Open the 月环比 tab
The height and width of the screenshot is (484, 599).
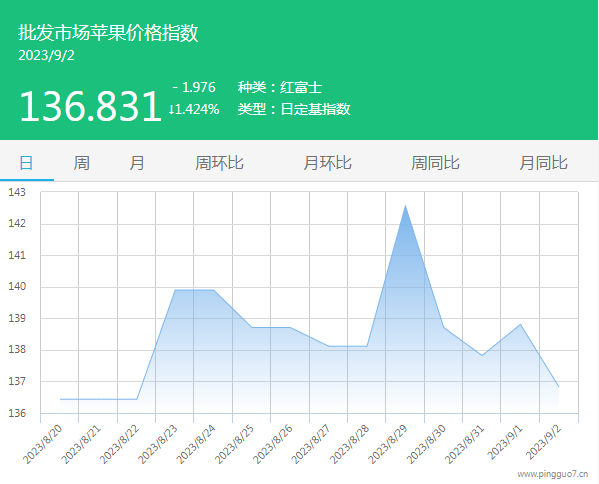click(x=327, y=163)
